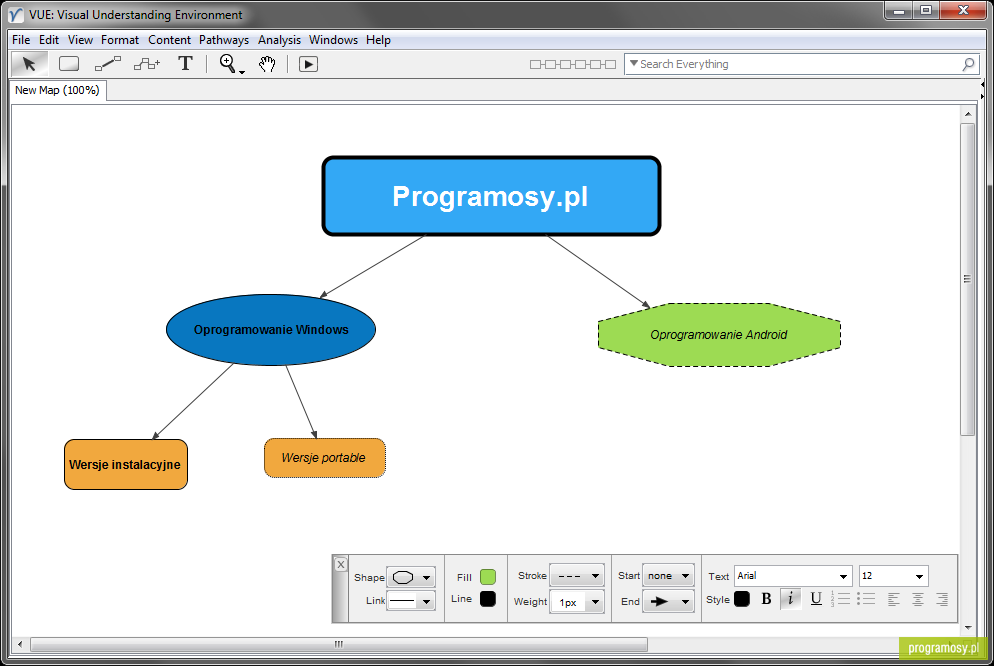Open the Start arrow dropdown
The width and height of the screenshot is (994, 666).
tap(668, 575)
